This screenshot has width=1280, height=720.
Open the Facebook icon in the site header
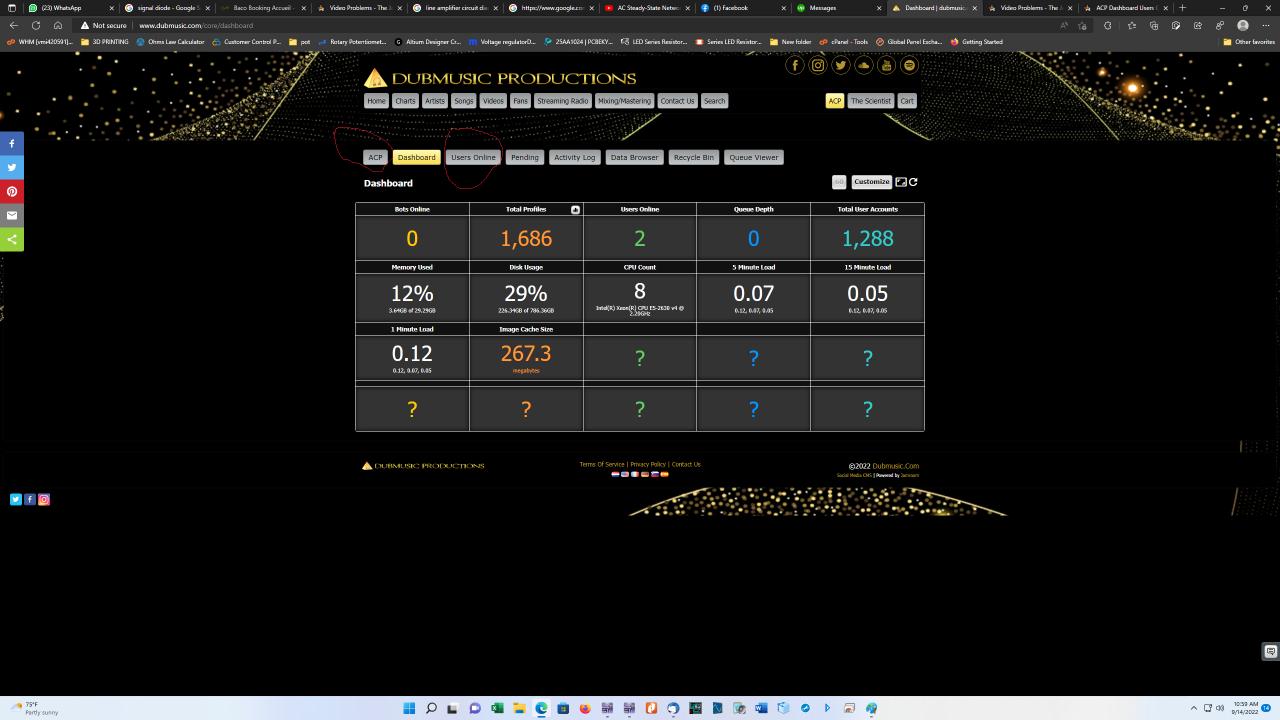[795, 65]
